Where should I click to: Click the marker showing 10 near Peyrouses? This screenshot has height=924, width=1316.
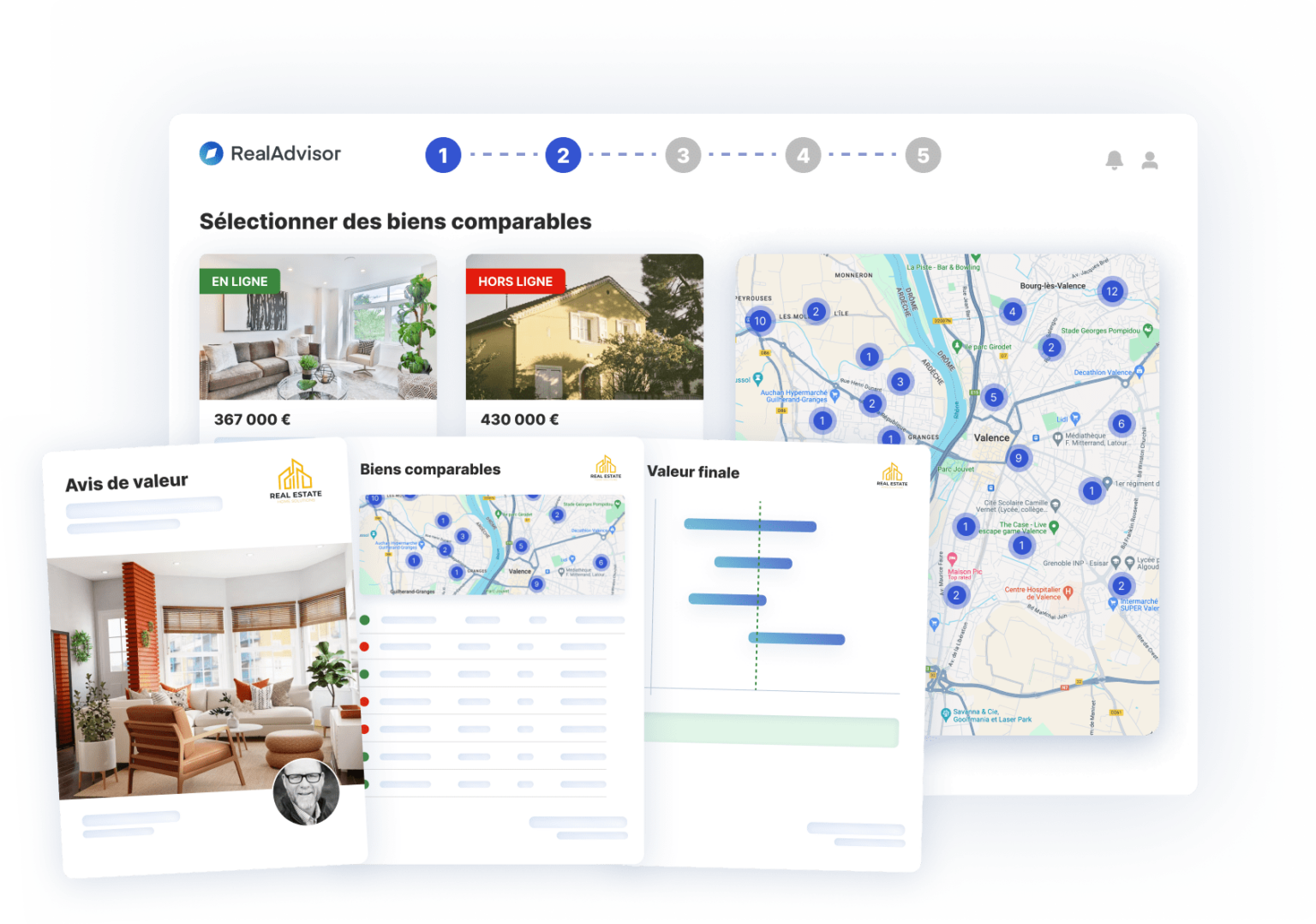pyautogui.click(x=759, y=321)
